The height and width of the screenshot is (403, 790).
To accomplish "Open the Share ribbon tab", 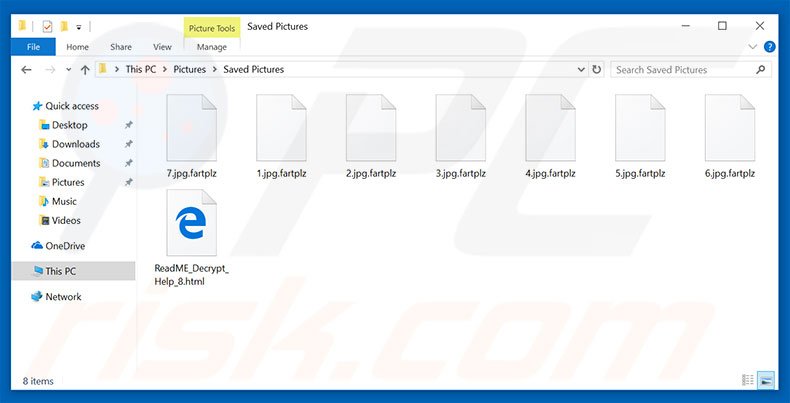I will click(121, 47).
